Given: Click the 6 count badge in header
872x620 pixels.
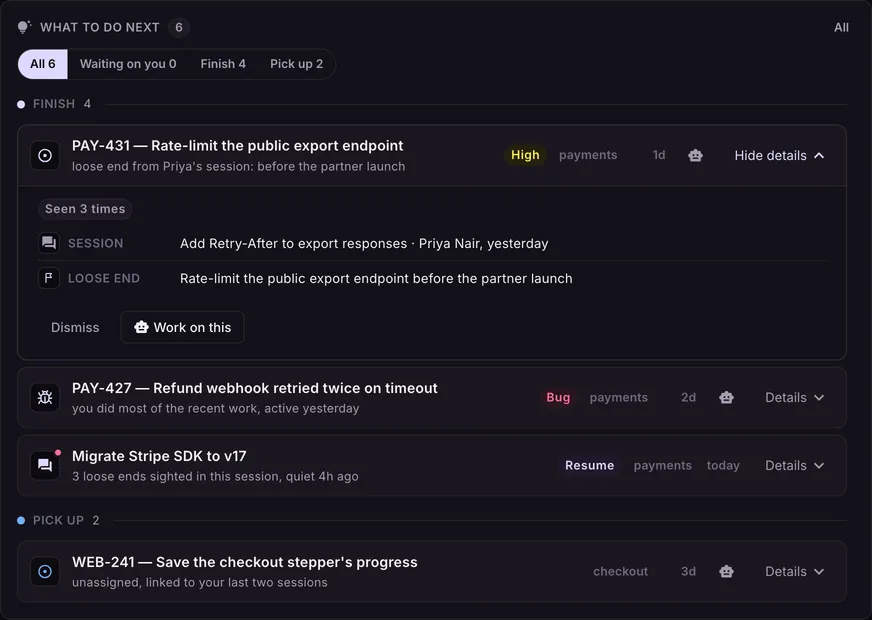Looking at the screenshot, I should point(179,27).
